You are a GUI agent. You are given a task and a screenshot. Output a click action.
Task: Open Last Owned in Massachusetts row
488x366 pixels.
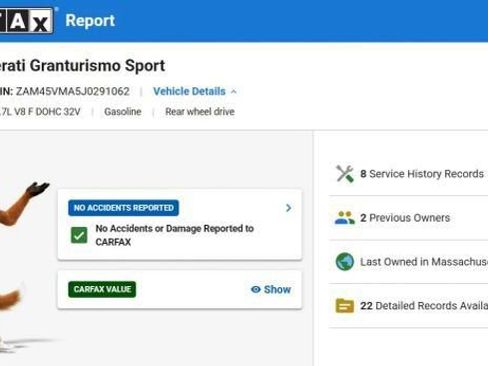pyautogui.click(x=408, y=262)
